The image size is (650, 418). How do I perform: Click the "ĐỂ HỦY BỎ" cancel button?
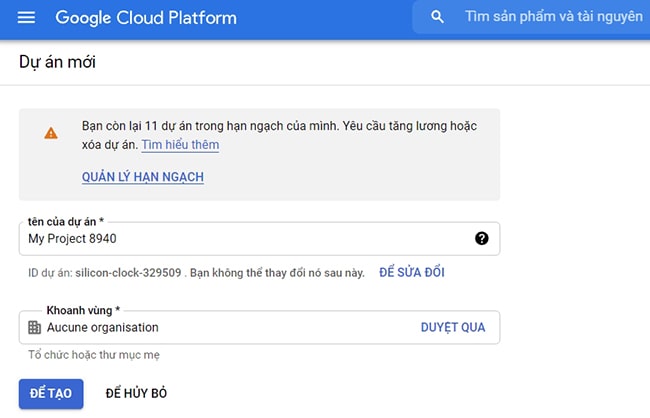(x=136, y=393)
